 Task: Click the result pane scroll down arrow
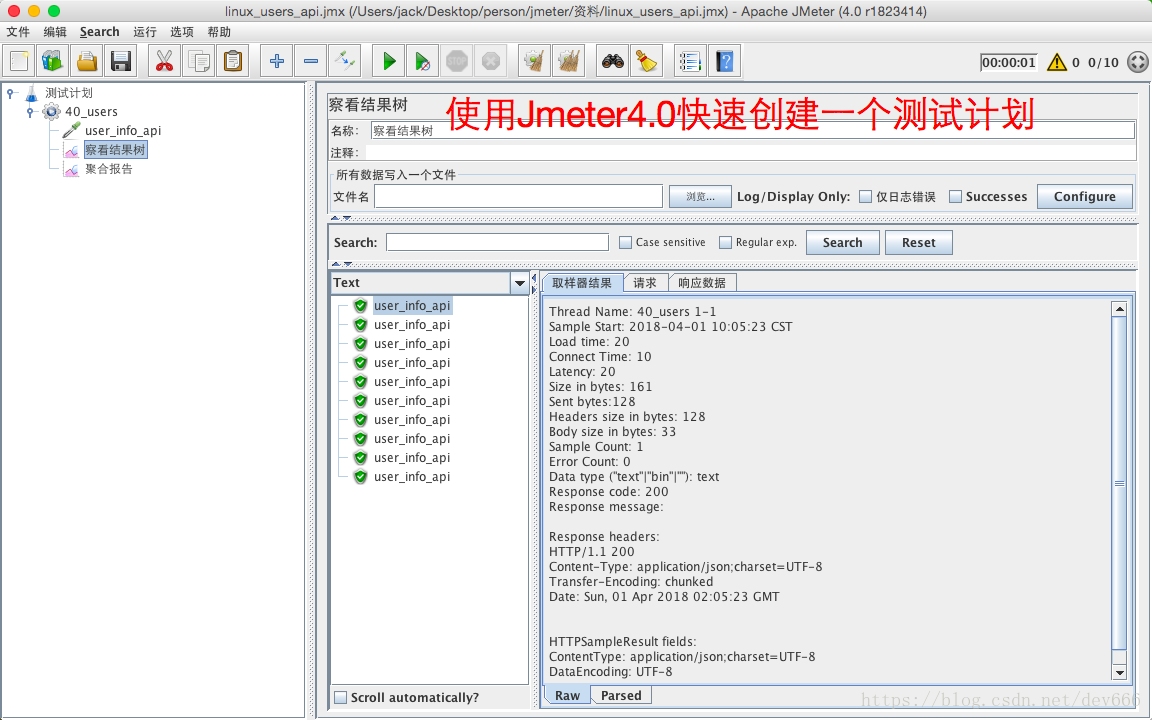pos(1120,672)
